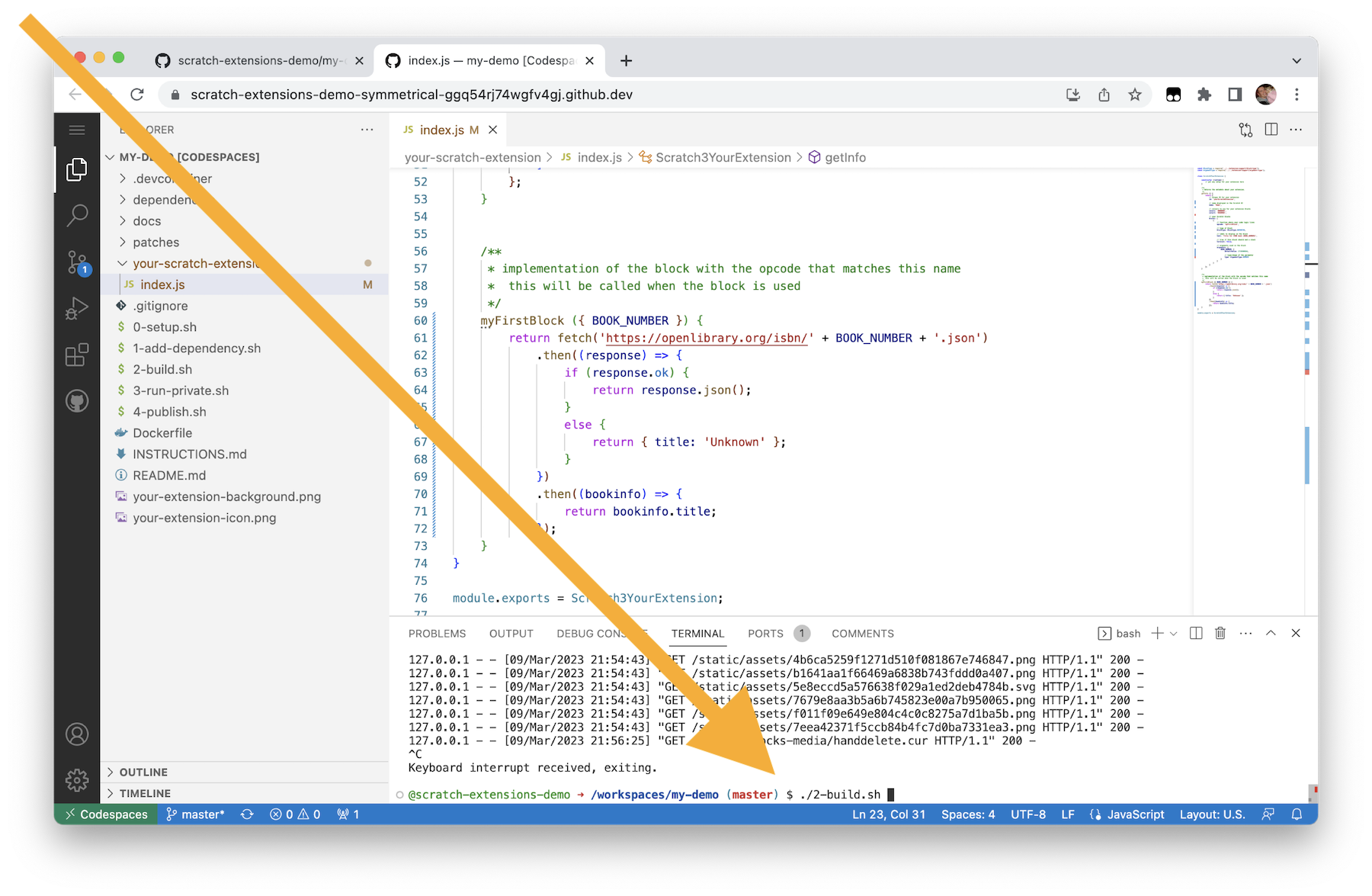Open the Source Control view

coord(76,262)
